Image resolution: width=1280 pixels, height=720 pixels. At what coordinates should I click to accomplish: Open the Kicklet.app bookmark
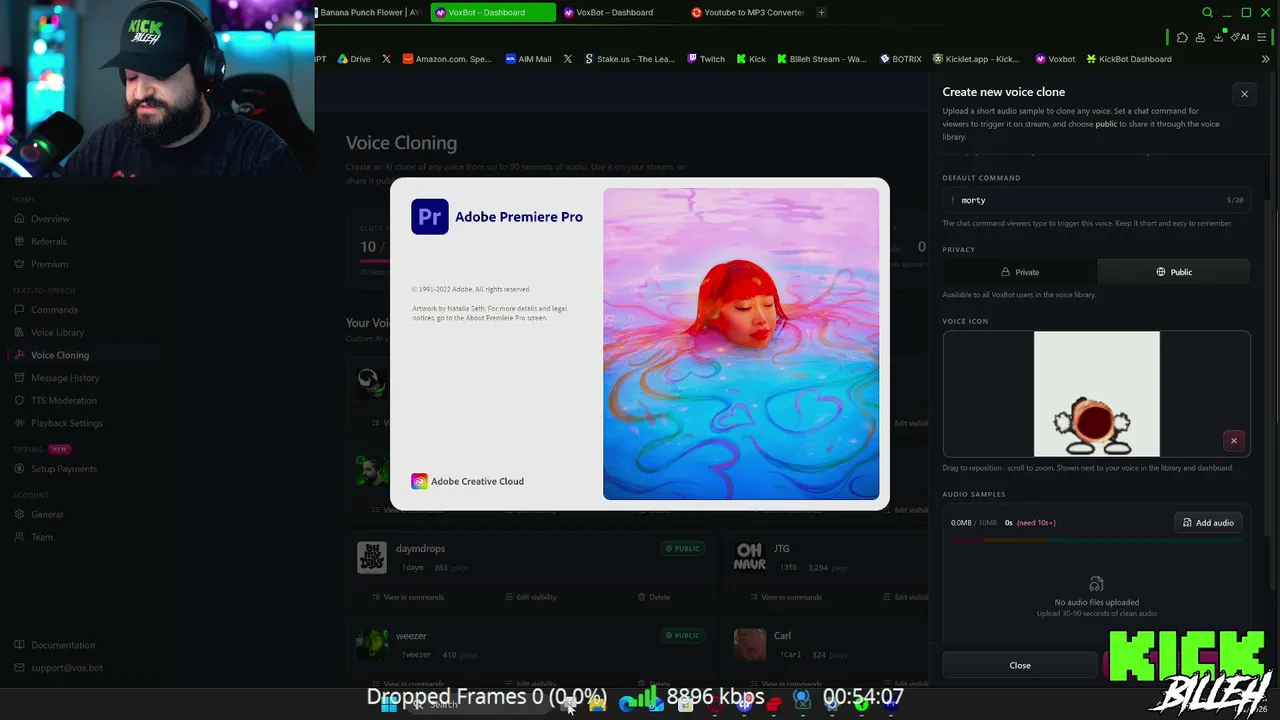tap(976, 59)
